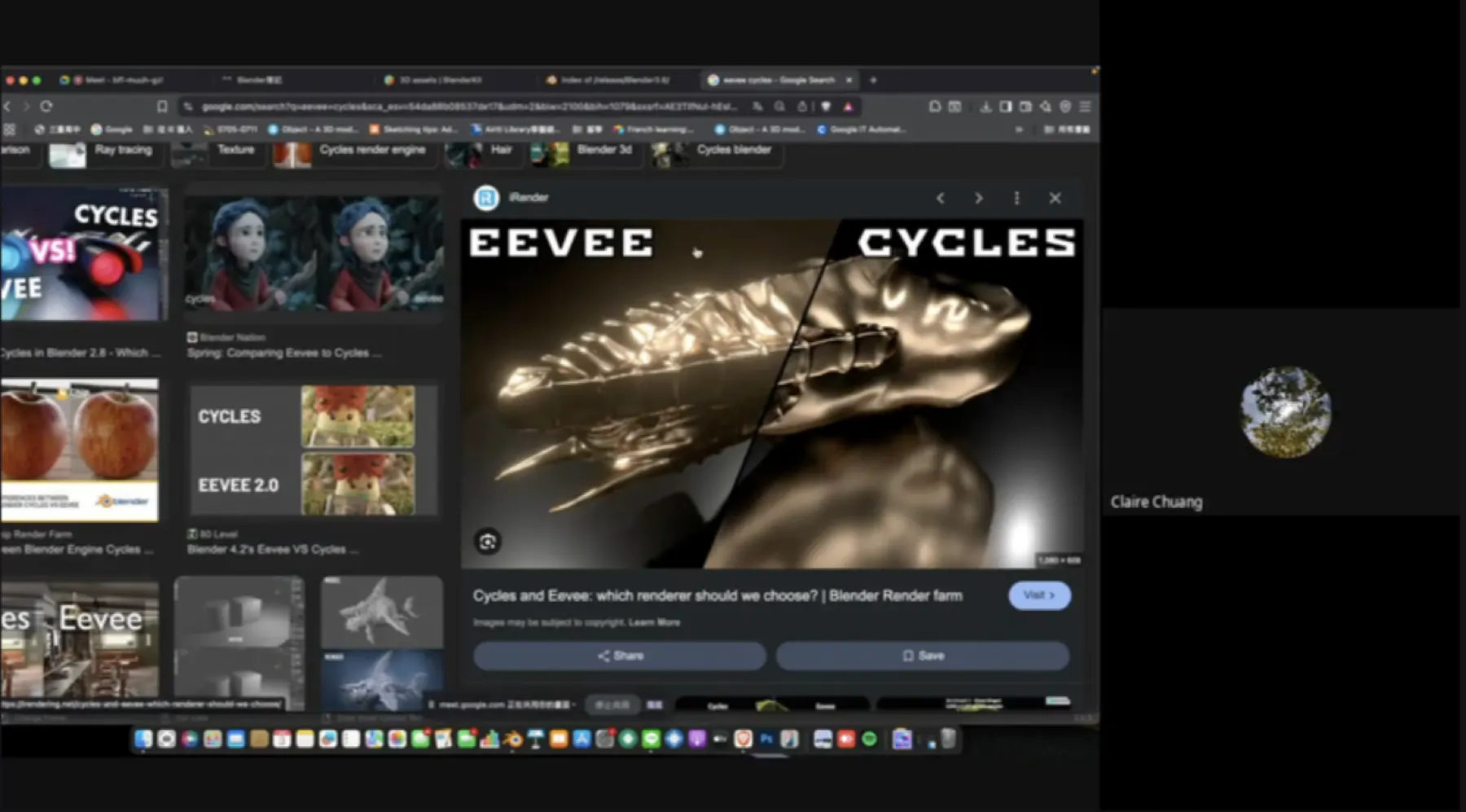Viewport: 1466px width, 812px height.
Task: Open the App Store from the Dock
Action: (x=582, y=739)
